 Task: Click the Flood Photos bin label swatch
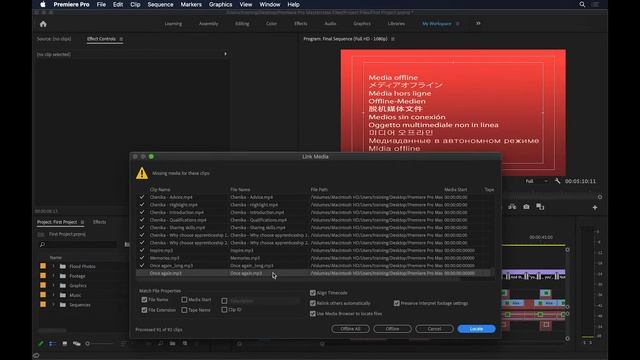43,266
